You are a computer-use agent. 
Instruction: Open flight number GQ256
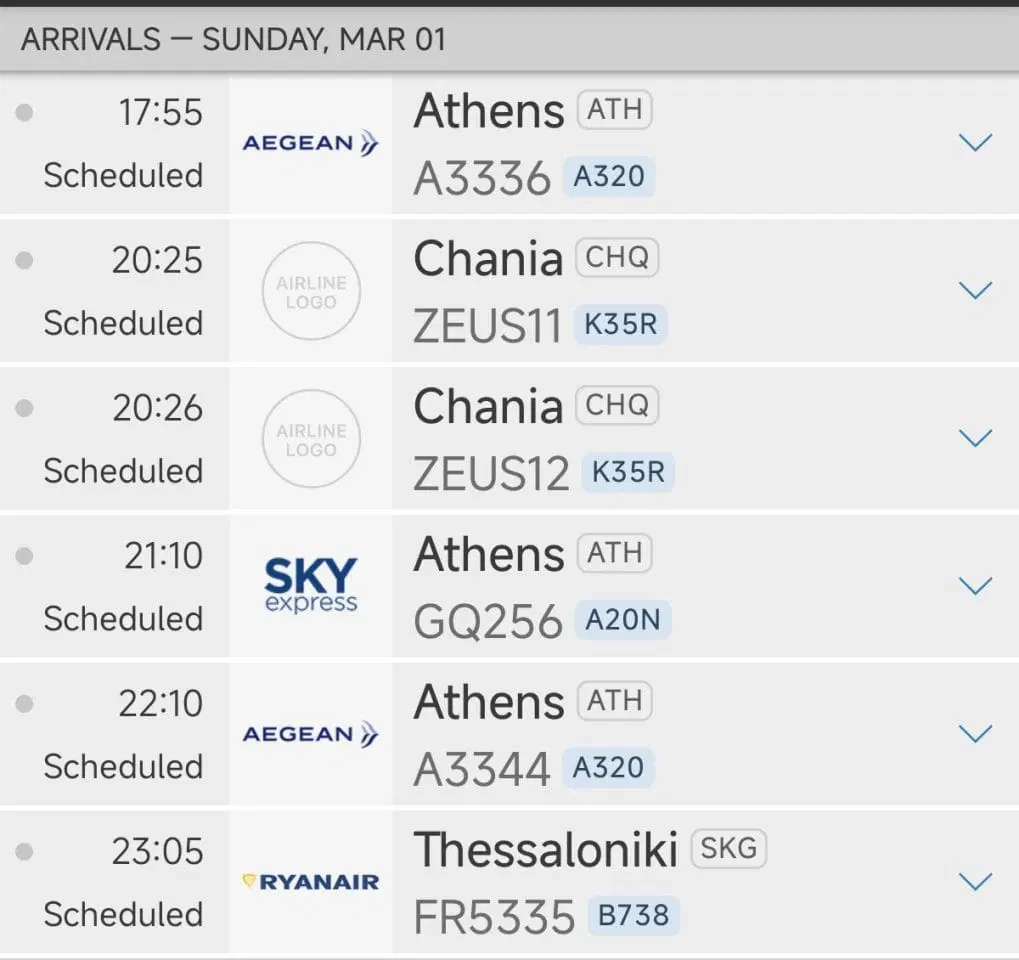[488, 622]
